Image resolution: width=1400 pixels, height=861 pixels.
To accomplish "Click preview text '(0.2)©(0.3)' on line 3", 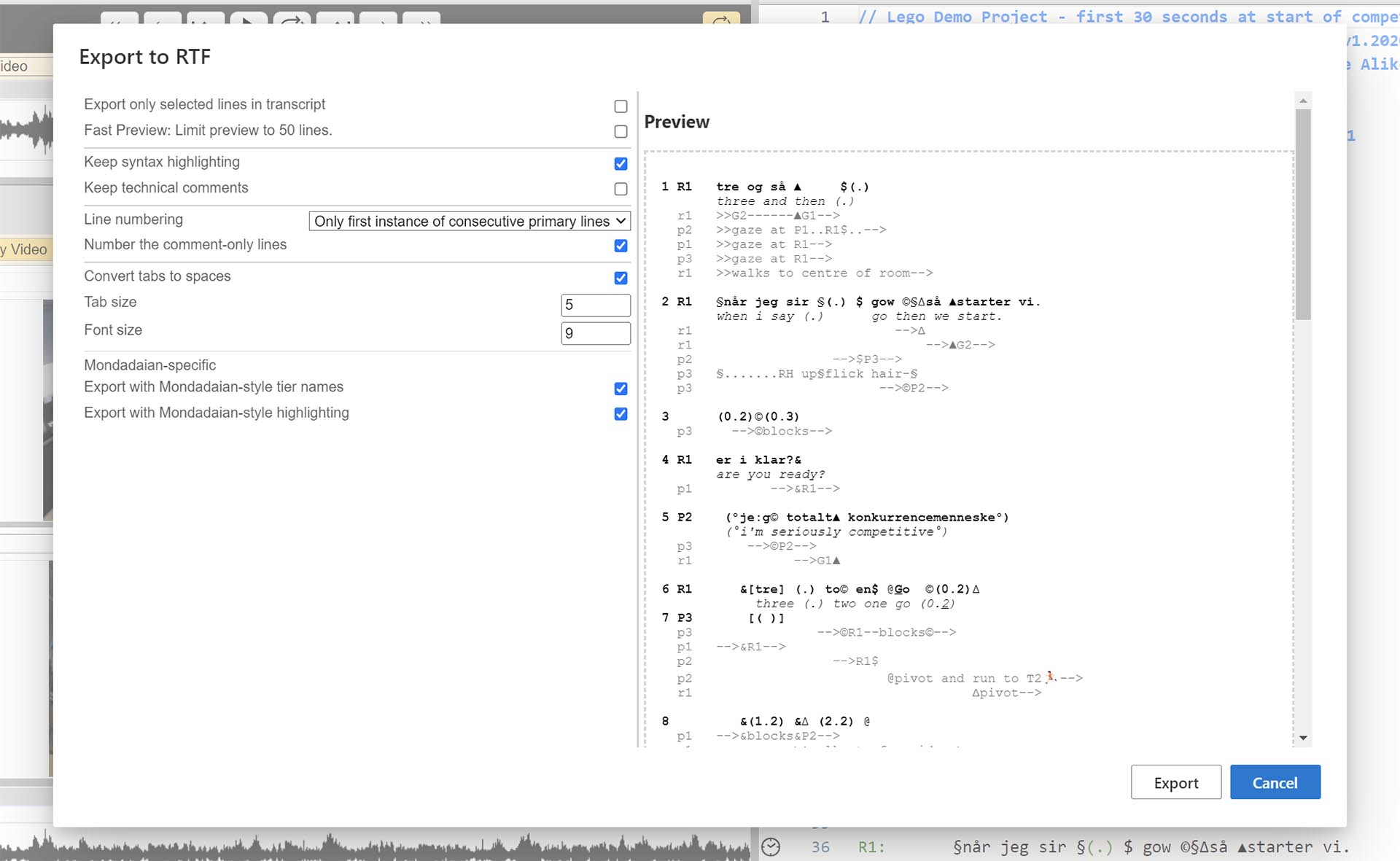I will pyautogui.click(x=759, y=417).
